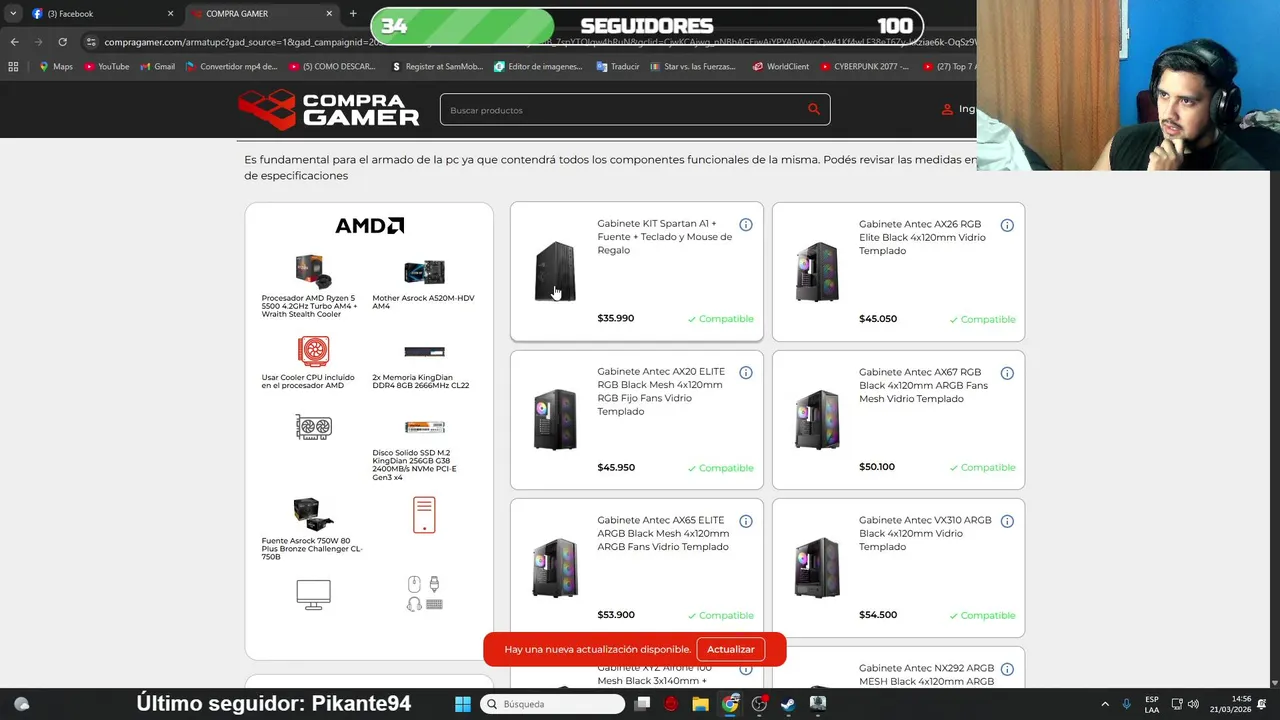Click the browser address bar
The width and height of the screenshot is (1280, 720).
point(530,42)
